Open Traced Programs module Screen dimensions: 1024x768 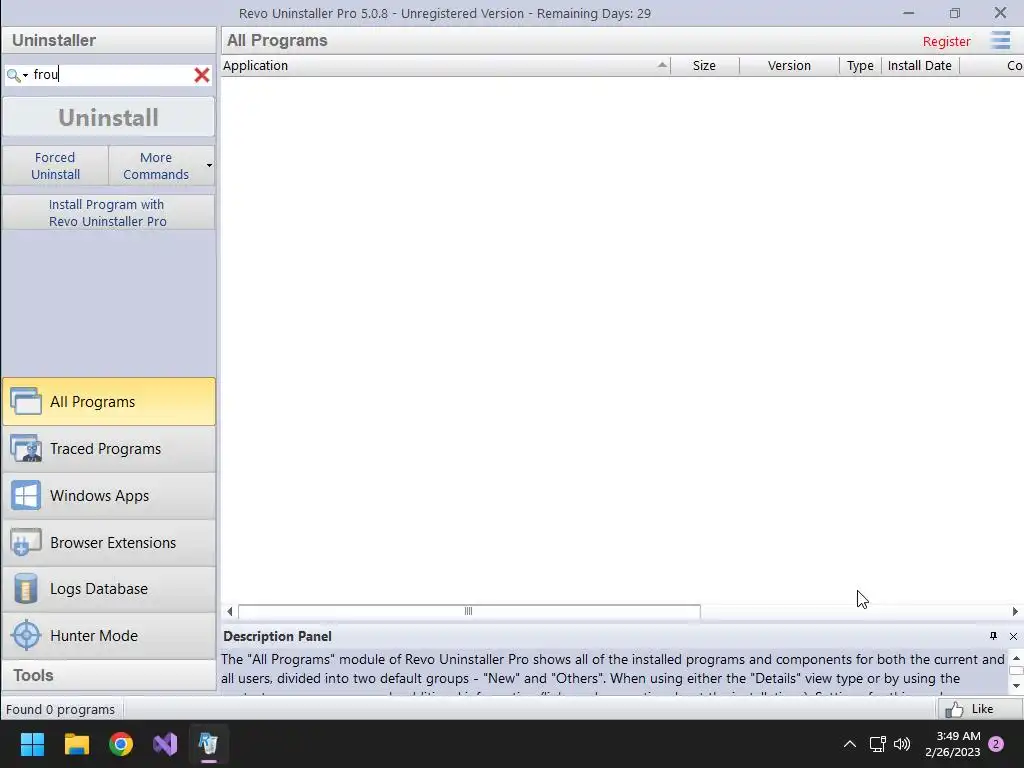click(108, 449)
